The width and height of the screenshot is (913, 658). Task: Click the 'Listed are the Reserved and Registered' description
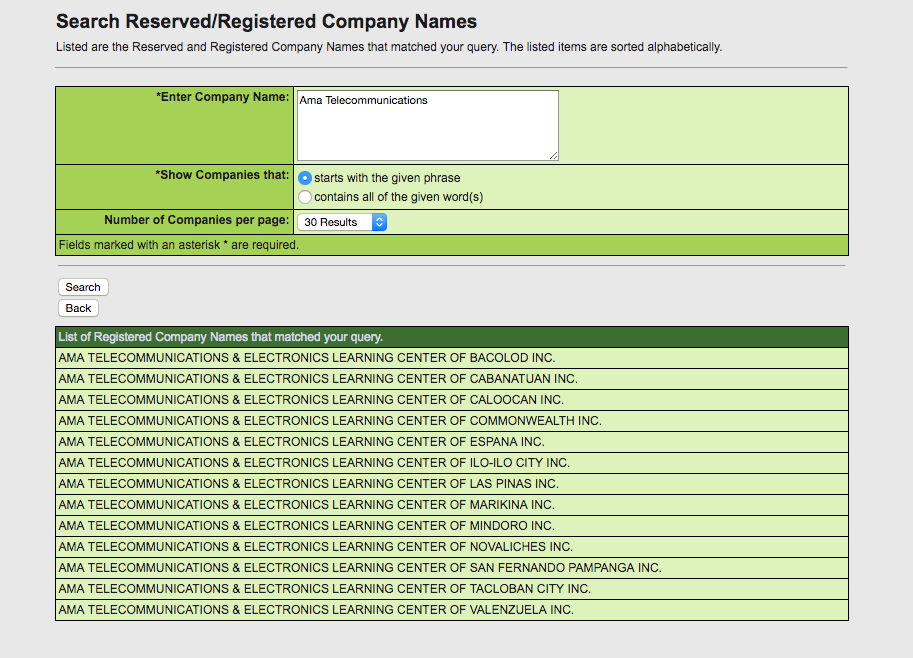pos(389,47)
